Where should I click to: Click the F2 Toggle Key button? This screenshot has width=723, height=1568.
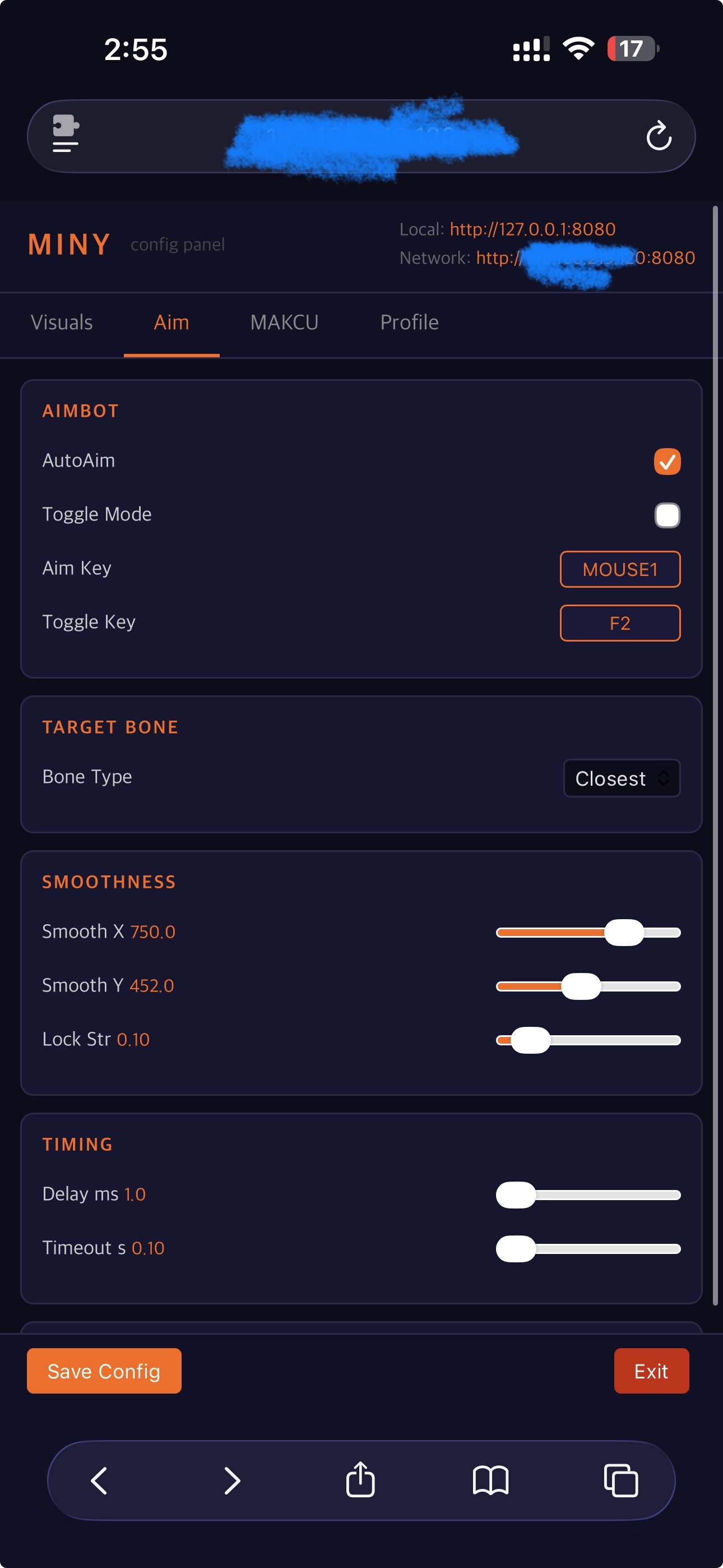click(x=619, y=622)
